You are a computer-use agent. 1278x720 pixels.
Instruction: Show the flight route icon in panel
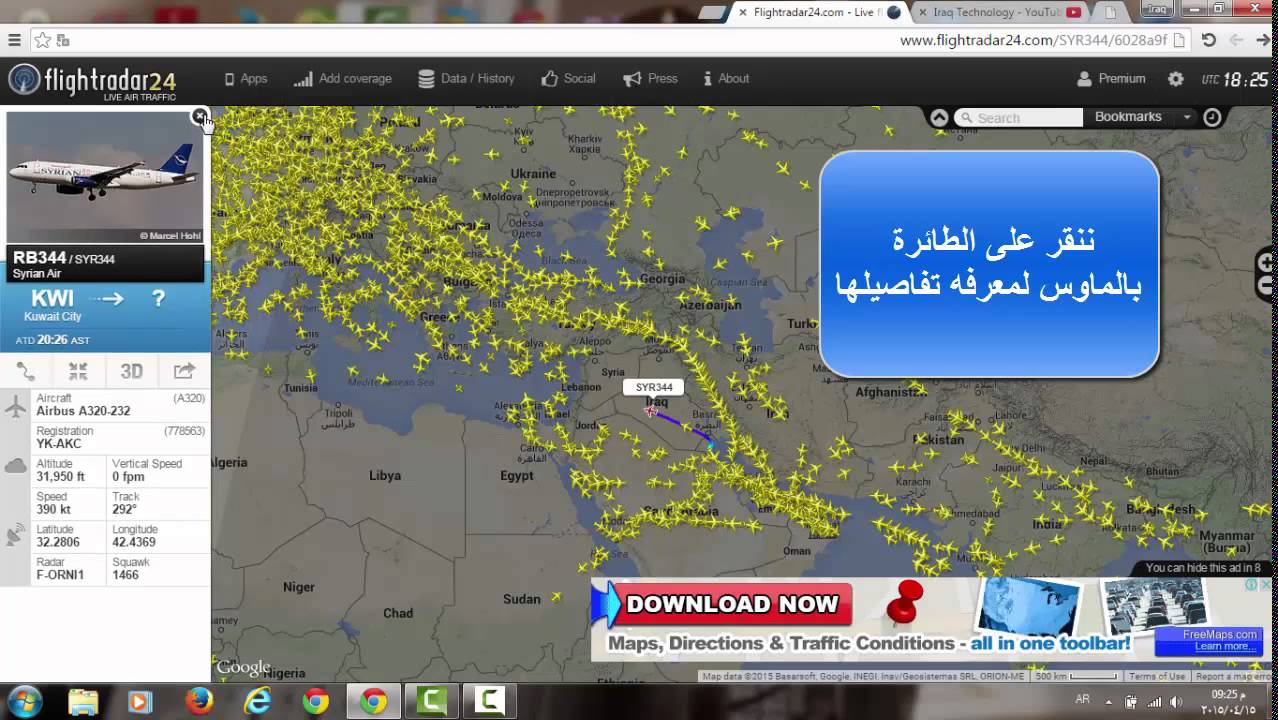click(26, 372)
